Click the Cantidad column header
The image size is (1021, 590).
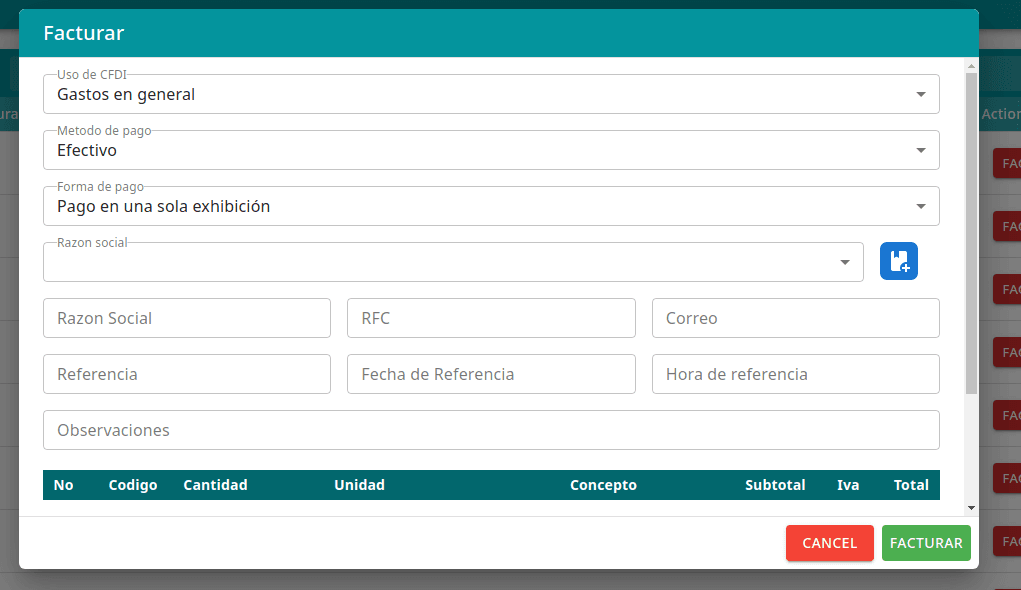point(216,485)
